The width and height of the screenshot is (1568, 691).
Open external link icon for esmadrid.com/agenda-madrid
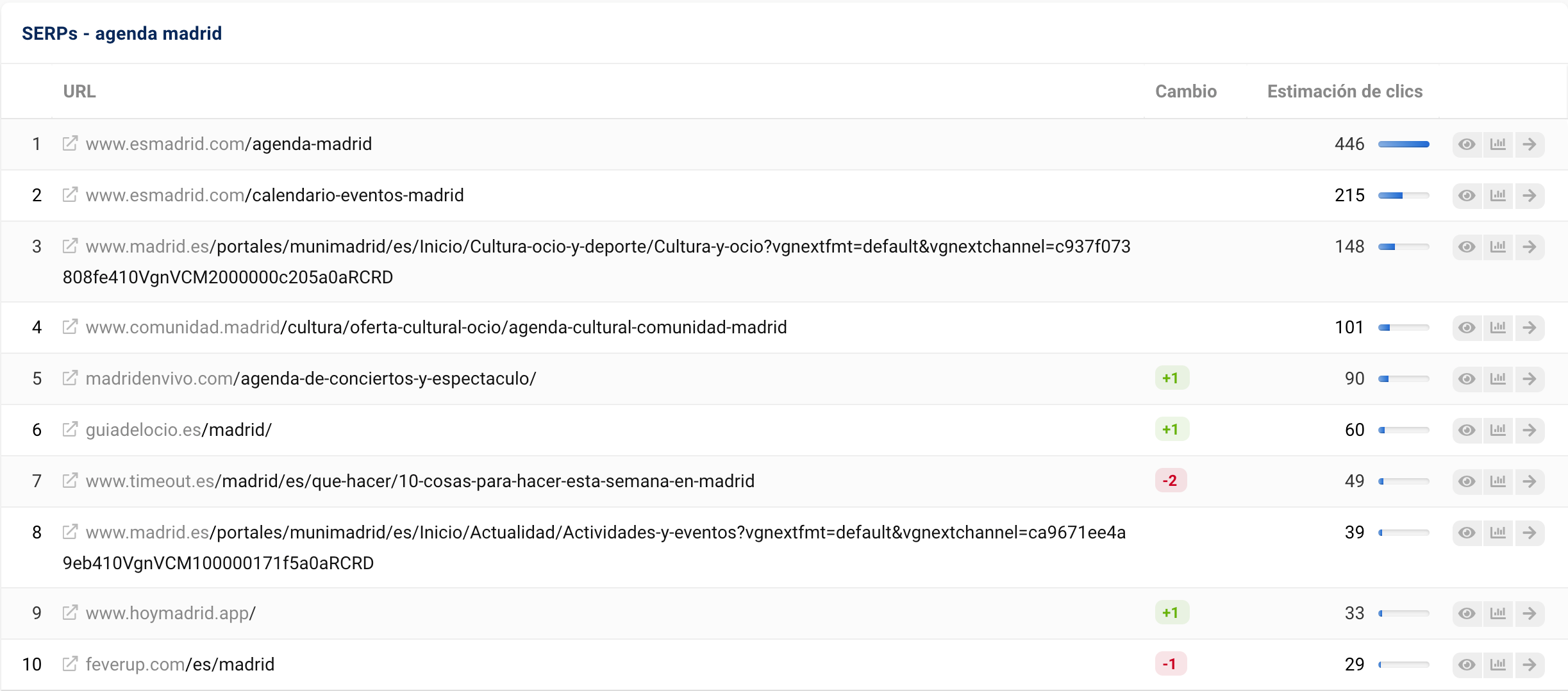[x=70, y=144]
